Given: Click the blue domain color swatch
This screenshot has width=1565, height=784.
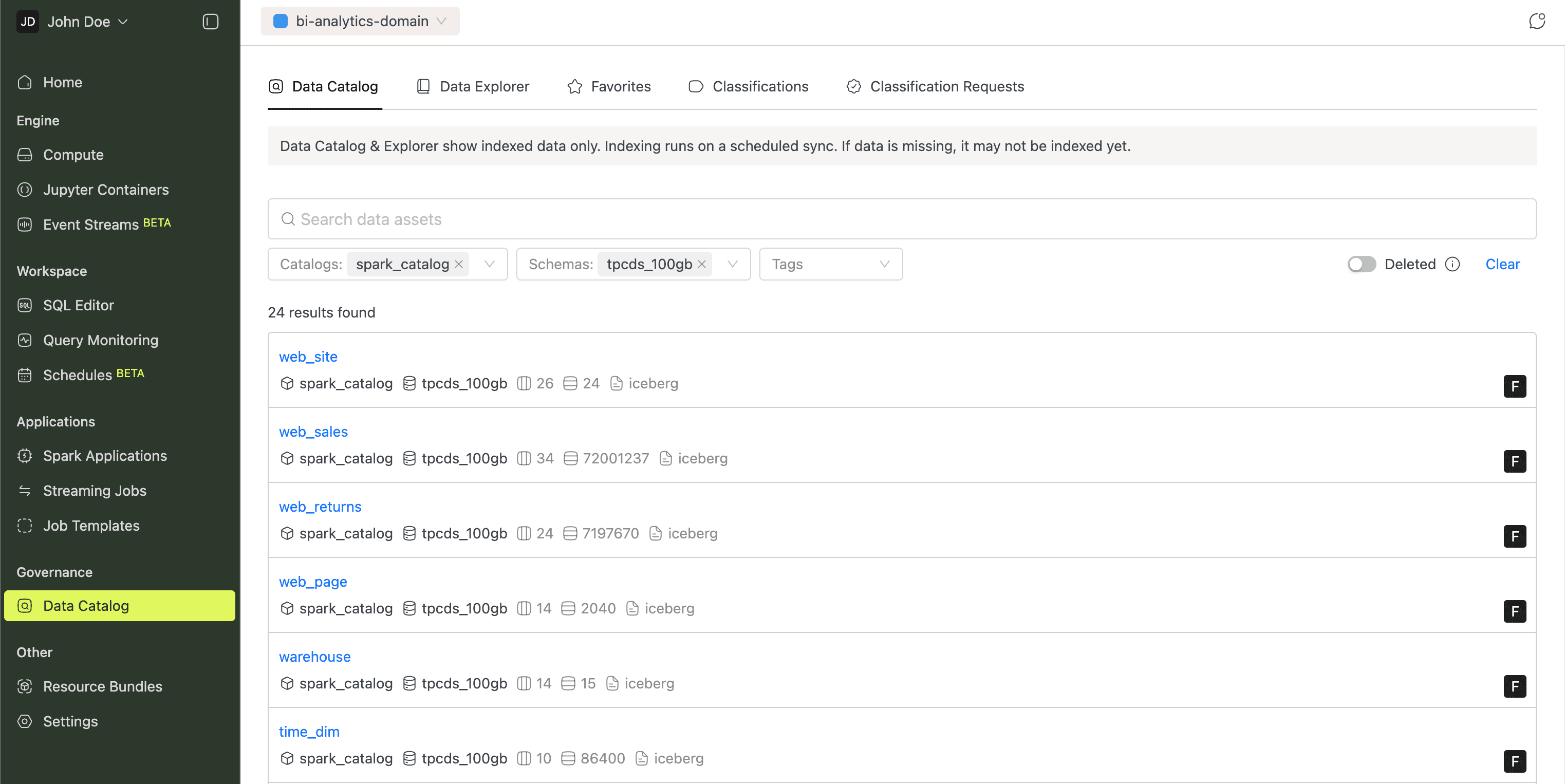Looking at the screenshot, I should (x=280, y=21).
